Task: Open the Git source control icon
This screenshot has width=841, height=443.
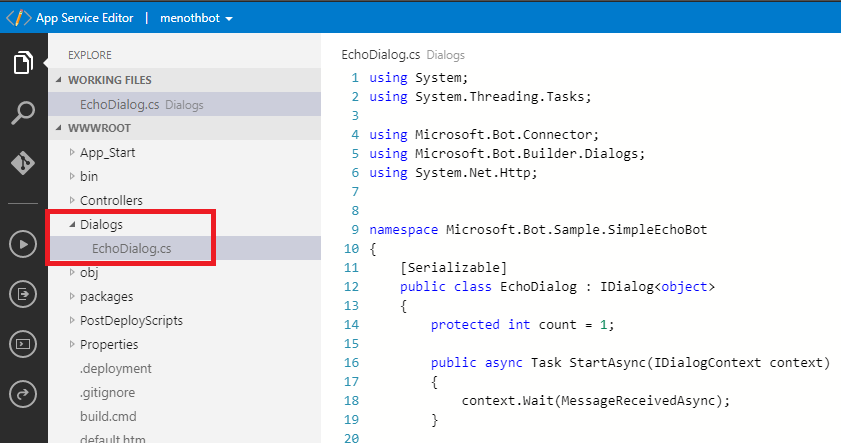Action: pyautogui.click(x=23, y=163)
